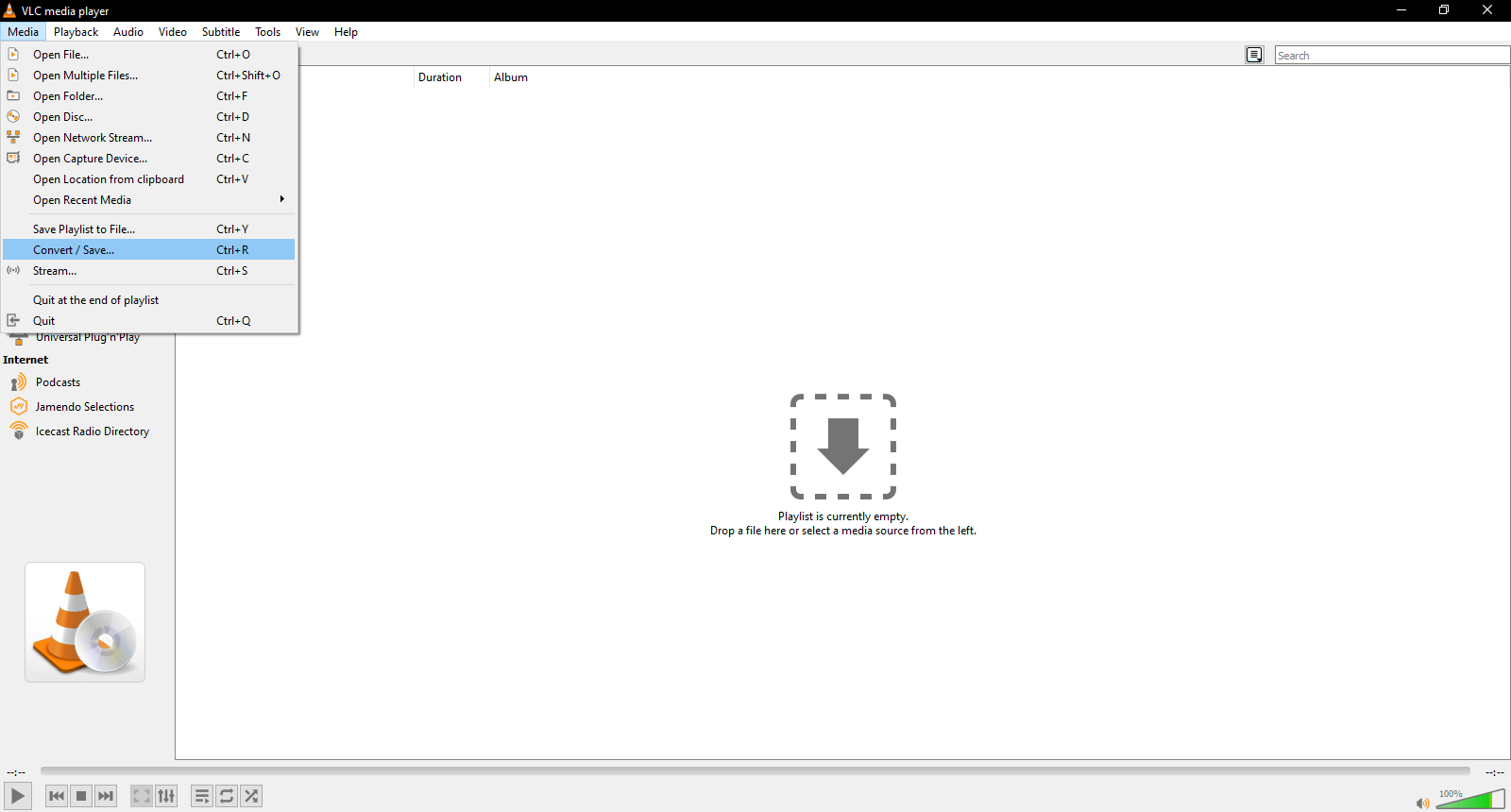
Task: Toggle loop mode icon
Action: (x=227, y=796)
